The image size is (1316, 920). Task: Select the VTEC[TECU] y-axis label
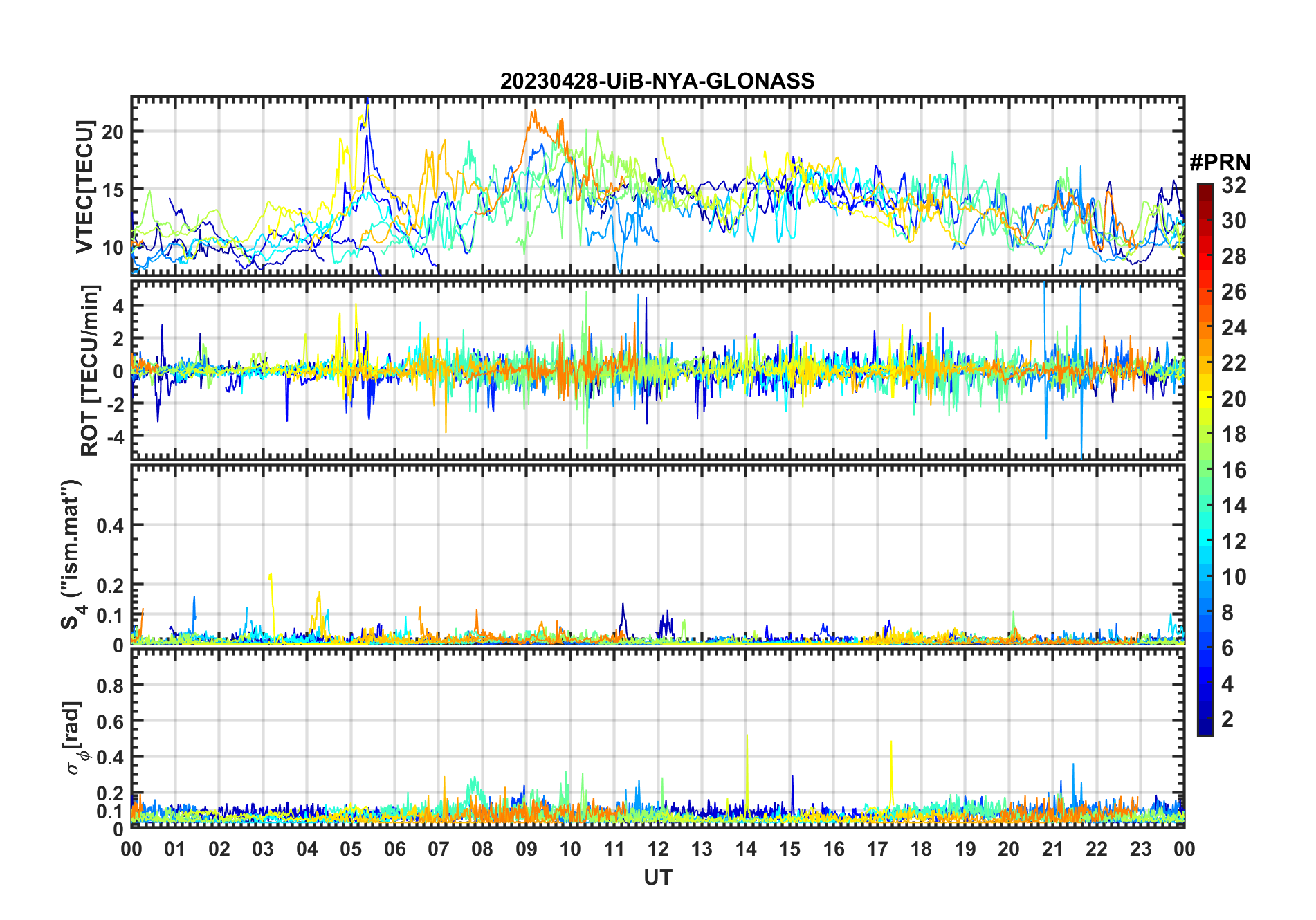pyautogui.click(x=84, y=187)
